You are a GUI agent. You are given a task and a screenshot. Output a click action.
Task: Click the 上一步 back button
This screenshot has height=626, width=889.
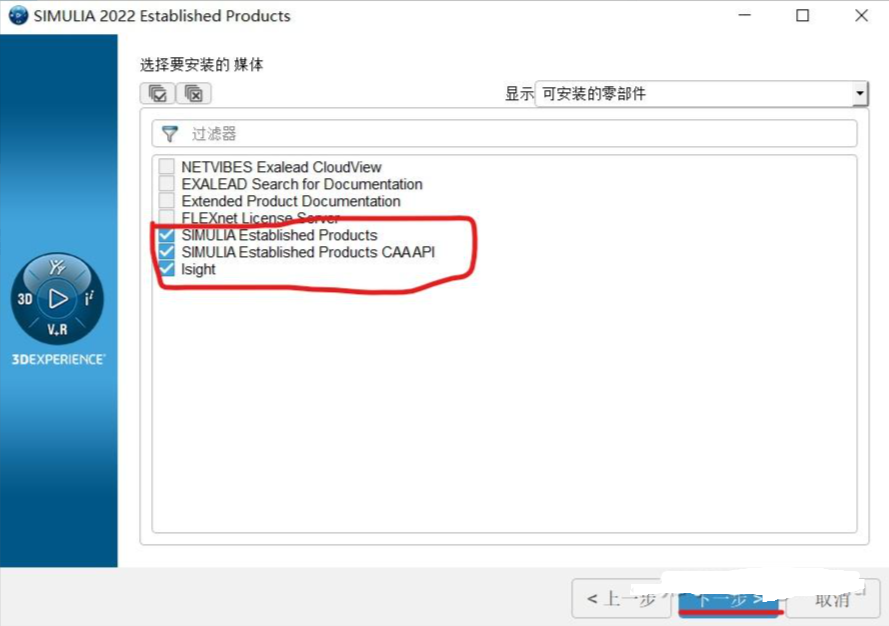point(622,598)
